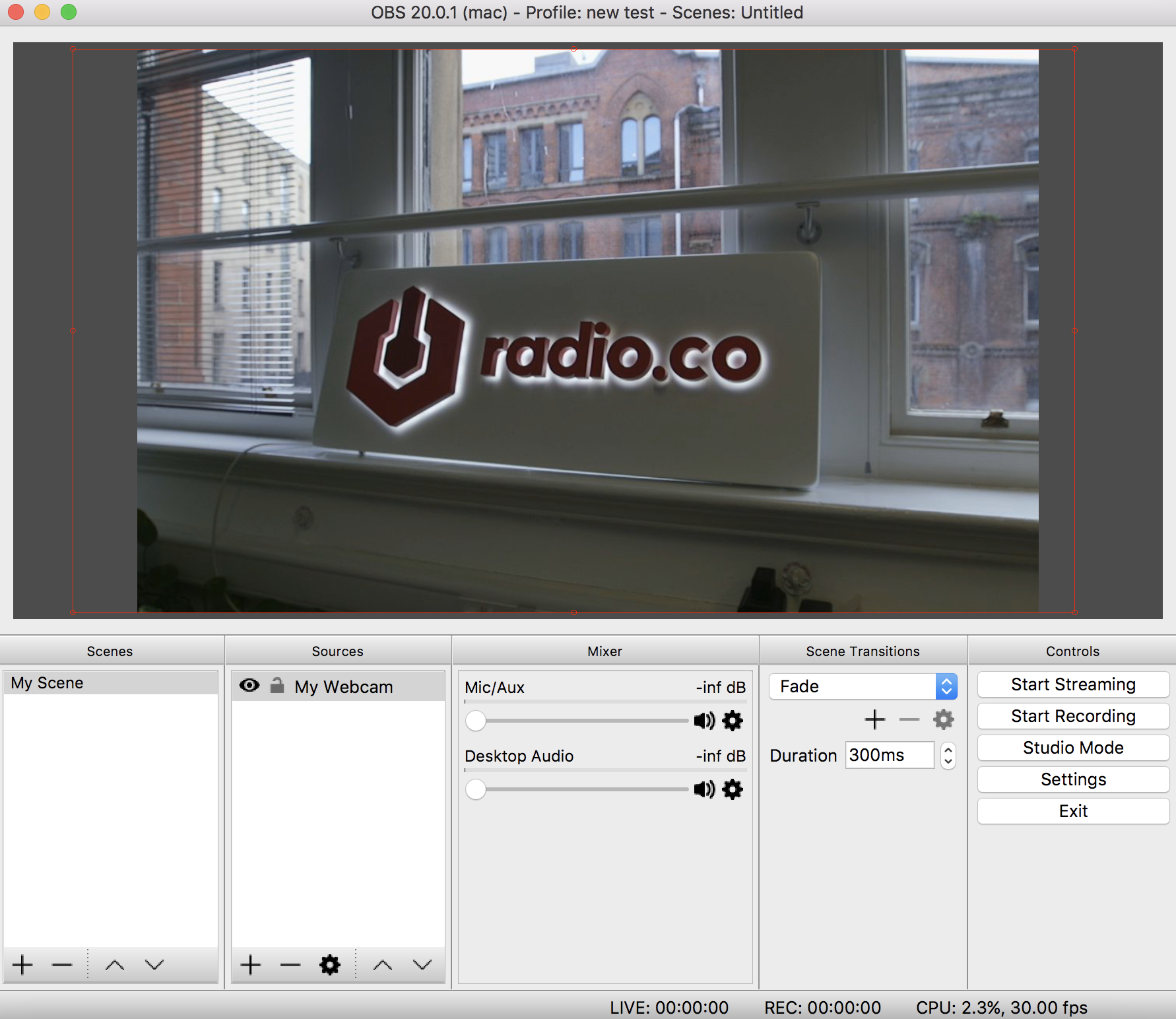Click the REC timer in status bar
Screen dimensions: 1176x1019
[x=822, y=1008]
